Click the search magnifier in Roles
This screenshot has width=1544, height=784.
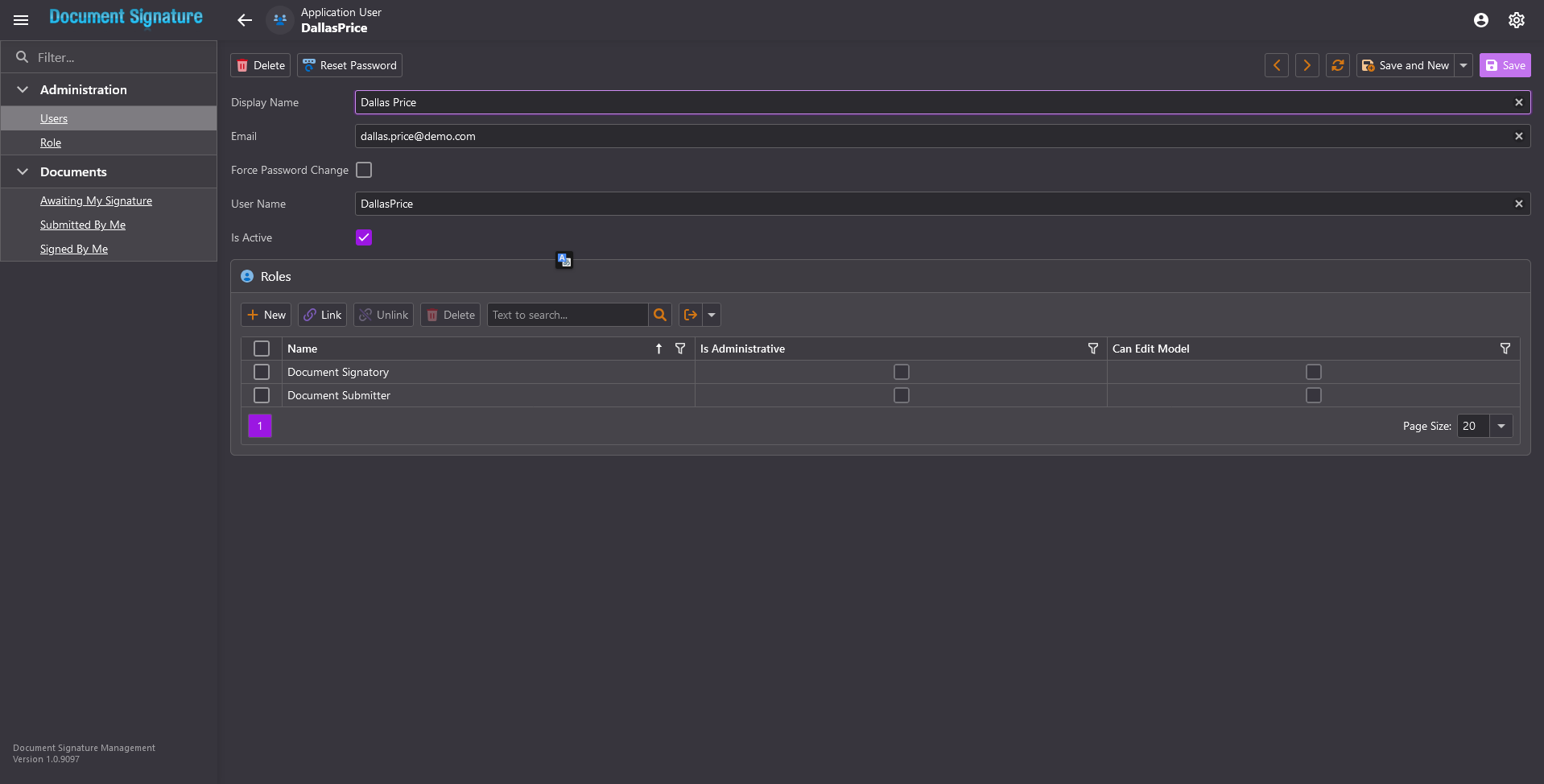pyautogui.click(x=660, y=315)
